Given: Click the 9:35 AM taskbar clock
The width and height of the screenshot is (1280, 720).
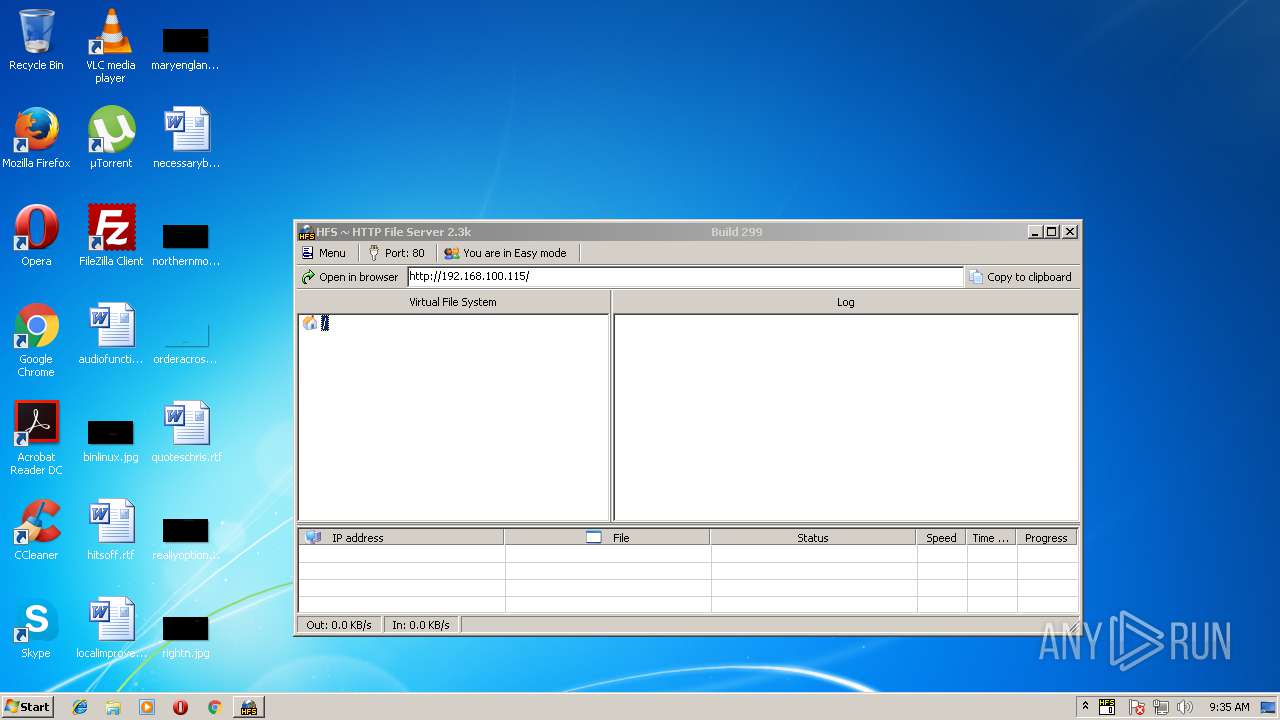Looking at the screenshot, I should pos(1229,707).
